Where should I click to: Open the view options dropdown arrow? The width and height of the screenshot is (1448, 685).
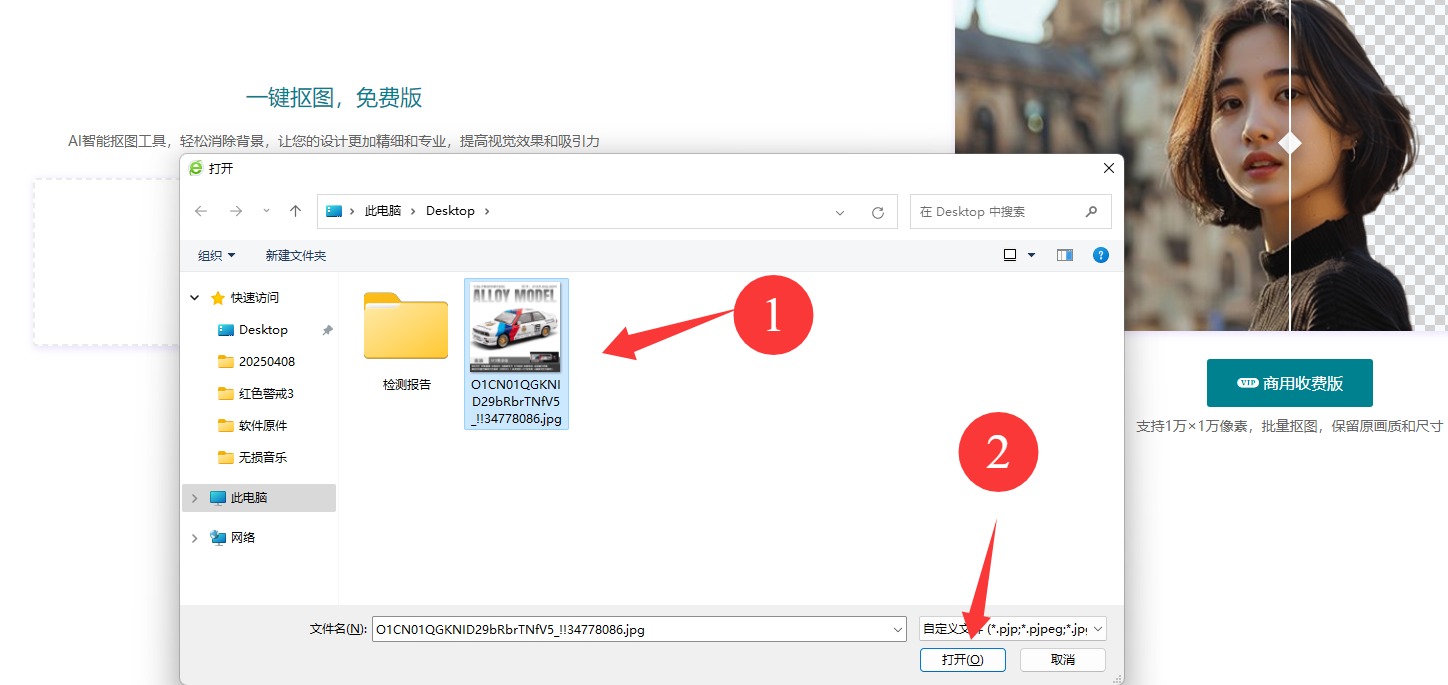point(1032,255)
